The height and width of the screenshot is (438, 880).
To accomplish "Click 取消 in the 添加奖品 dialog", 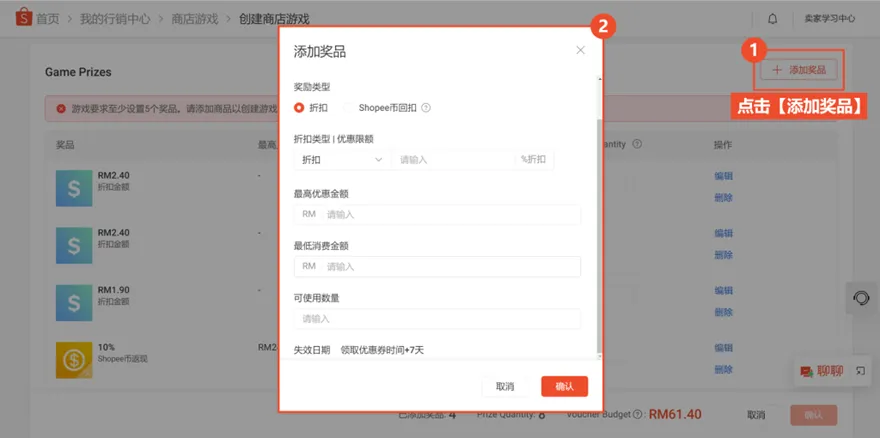I will 505,386.
